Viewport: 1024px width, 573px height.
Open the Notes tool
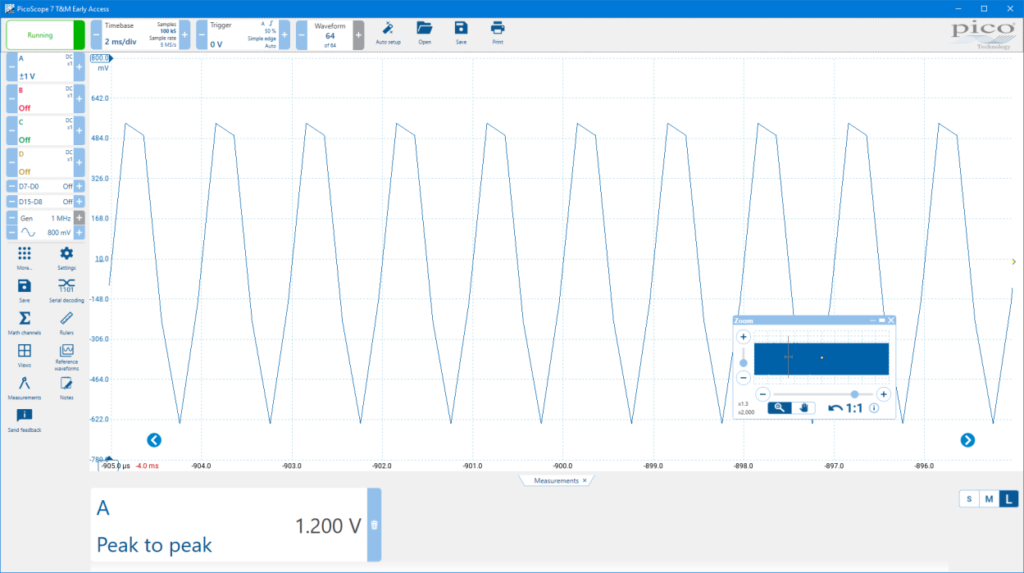67,388
